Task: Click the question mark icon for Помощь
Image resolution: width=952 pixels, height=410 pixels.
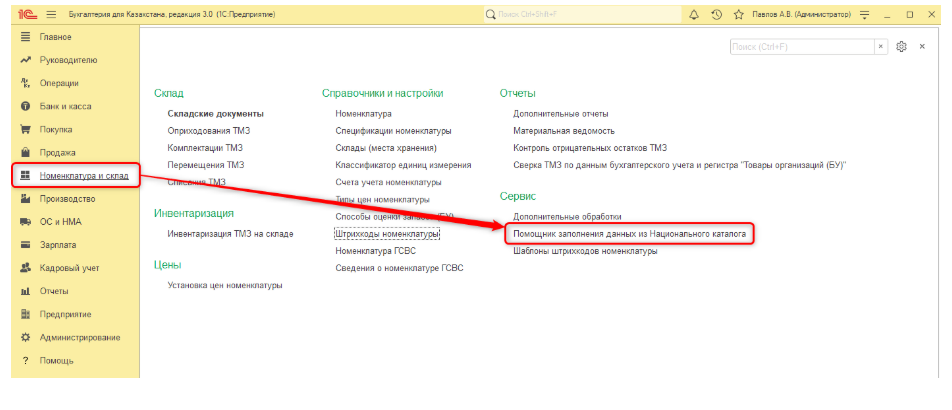Action: pyautogui.click(x=25, y=360)
